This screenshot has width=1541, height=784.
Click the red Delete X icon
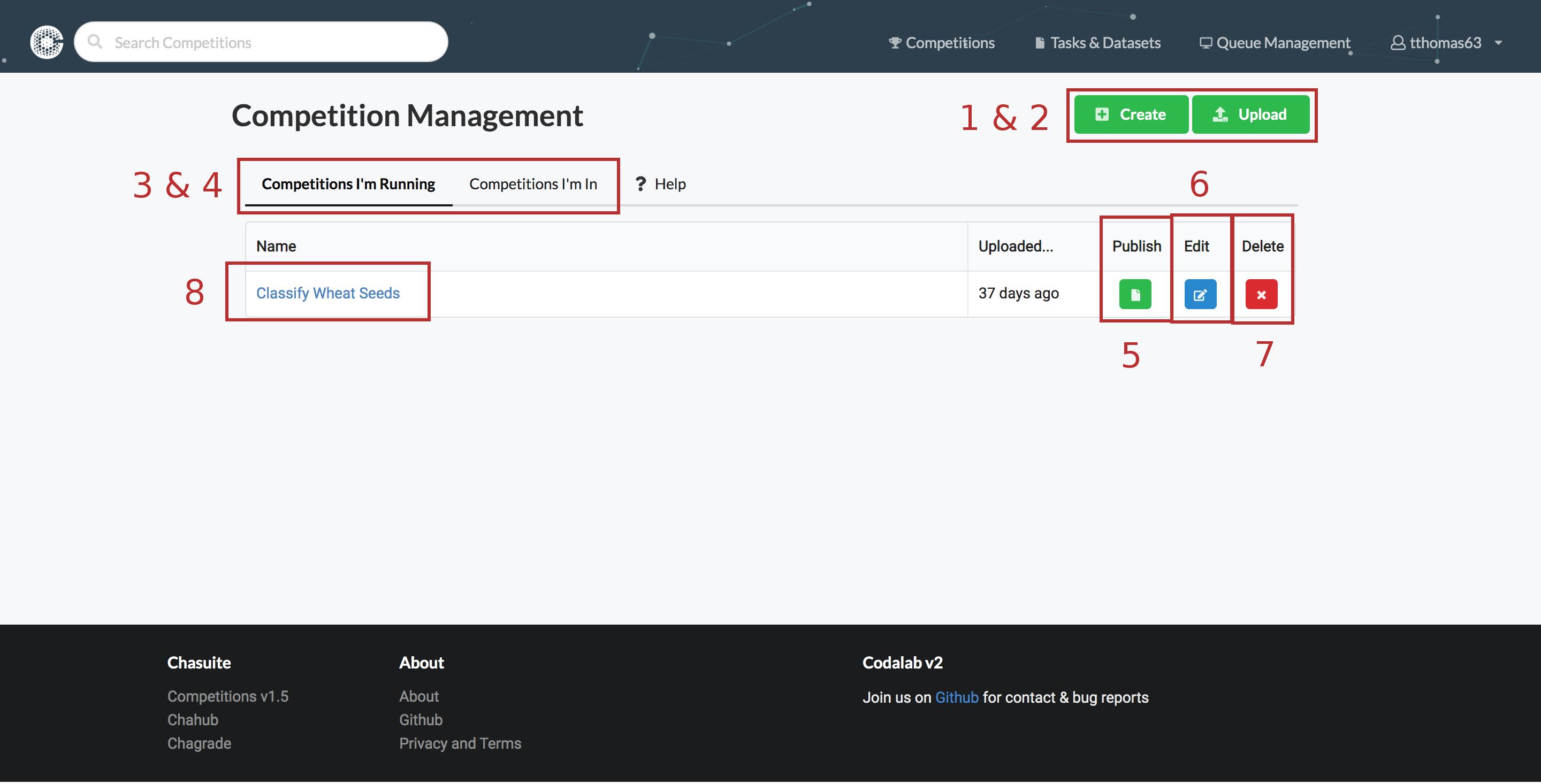tap(1261, 294)
